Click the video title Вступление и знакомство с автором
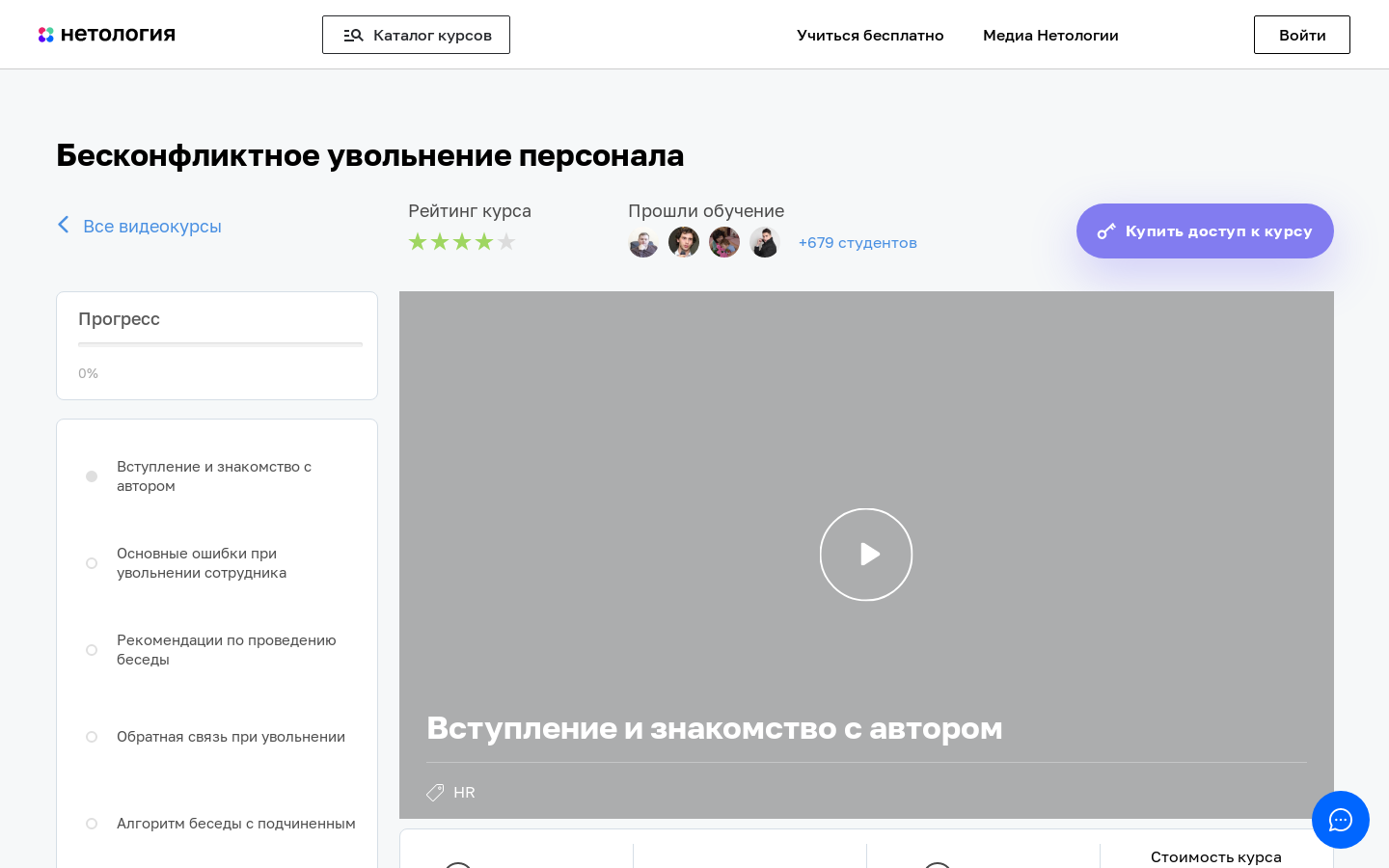This screenshot has width=1389, height=868. (715, 728)
